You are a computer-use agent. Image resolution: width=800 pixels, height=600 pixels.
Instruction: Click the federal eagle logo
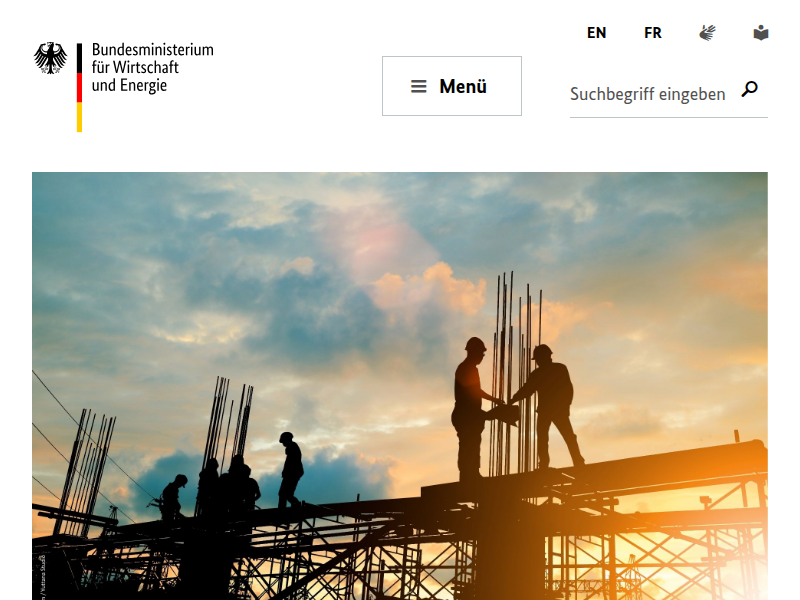point(50,58)
